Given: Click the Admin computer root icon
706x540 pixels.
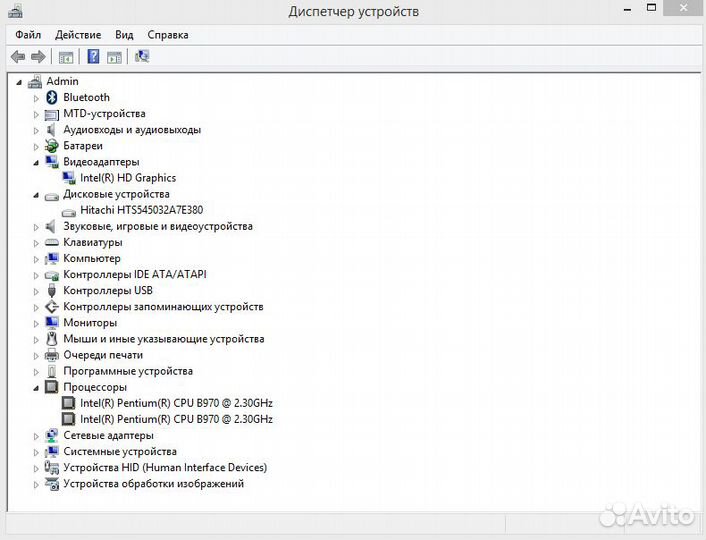Looking at the screenshot, I should point(35,82).
